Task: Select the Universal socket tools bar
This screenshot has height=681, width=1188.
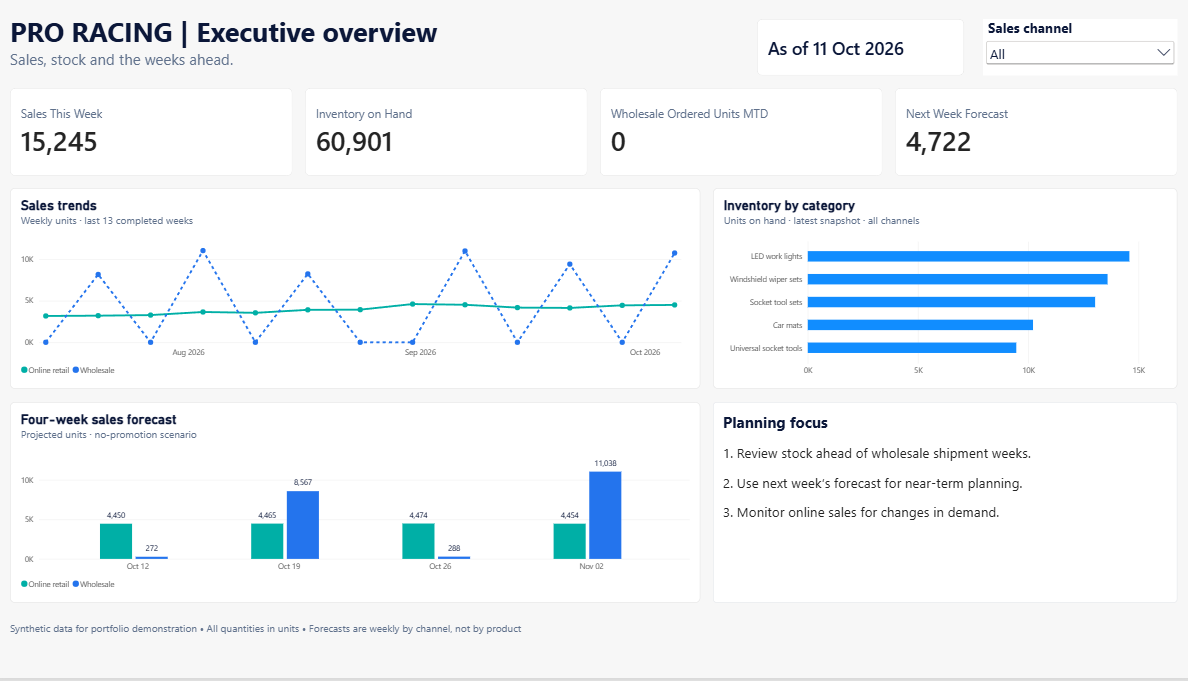Action: [x=912, y=348]
